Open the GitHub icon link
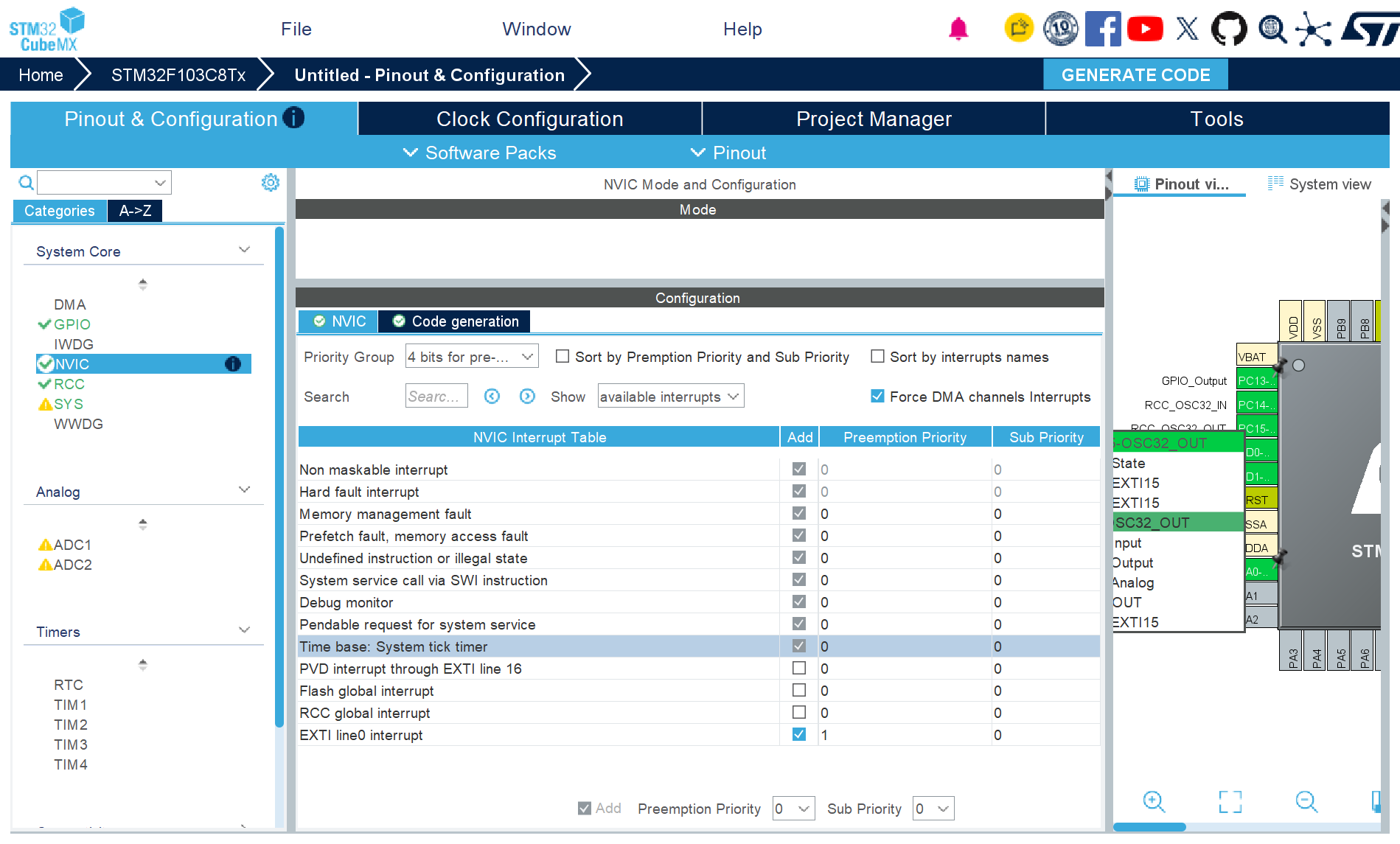1400x844 pixels. 1229,29
